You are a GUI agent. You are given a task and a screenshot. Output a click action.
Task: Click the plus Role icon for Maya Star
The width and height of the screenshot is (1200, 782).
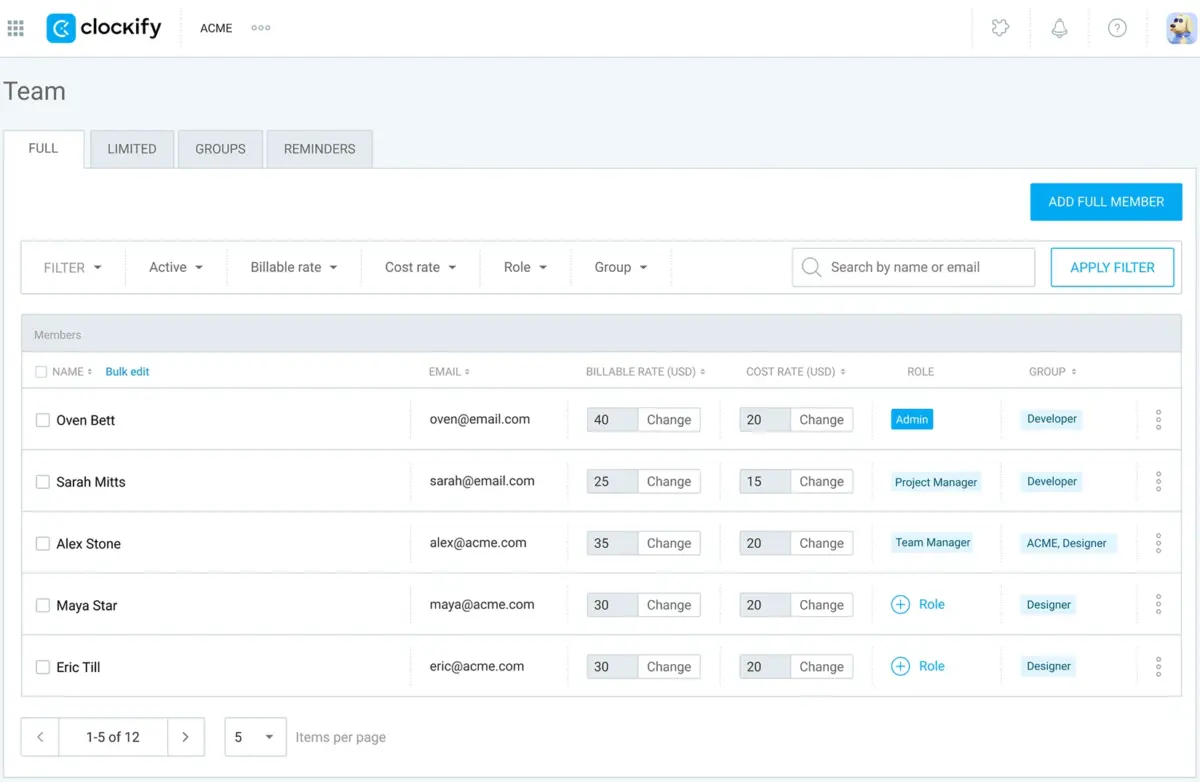click(900, 605)
